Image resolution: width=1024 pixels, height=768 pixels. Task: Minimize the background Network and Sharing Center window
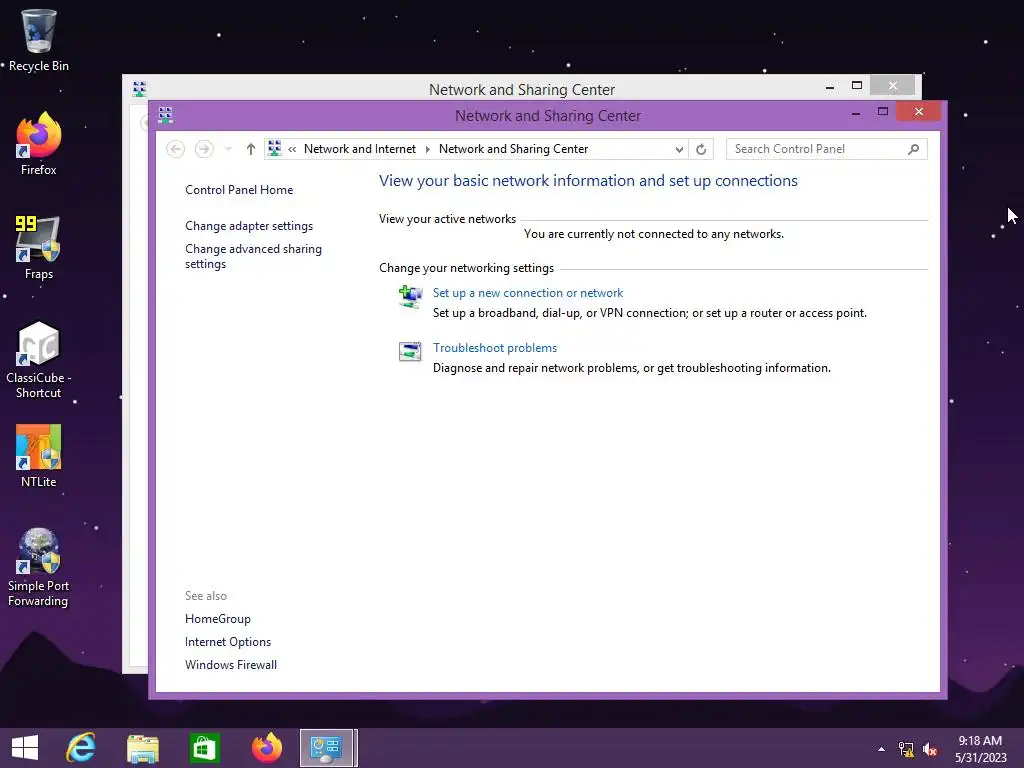(829, 86)
